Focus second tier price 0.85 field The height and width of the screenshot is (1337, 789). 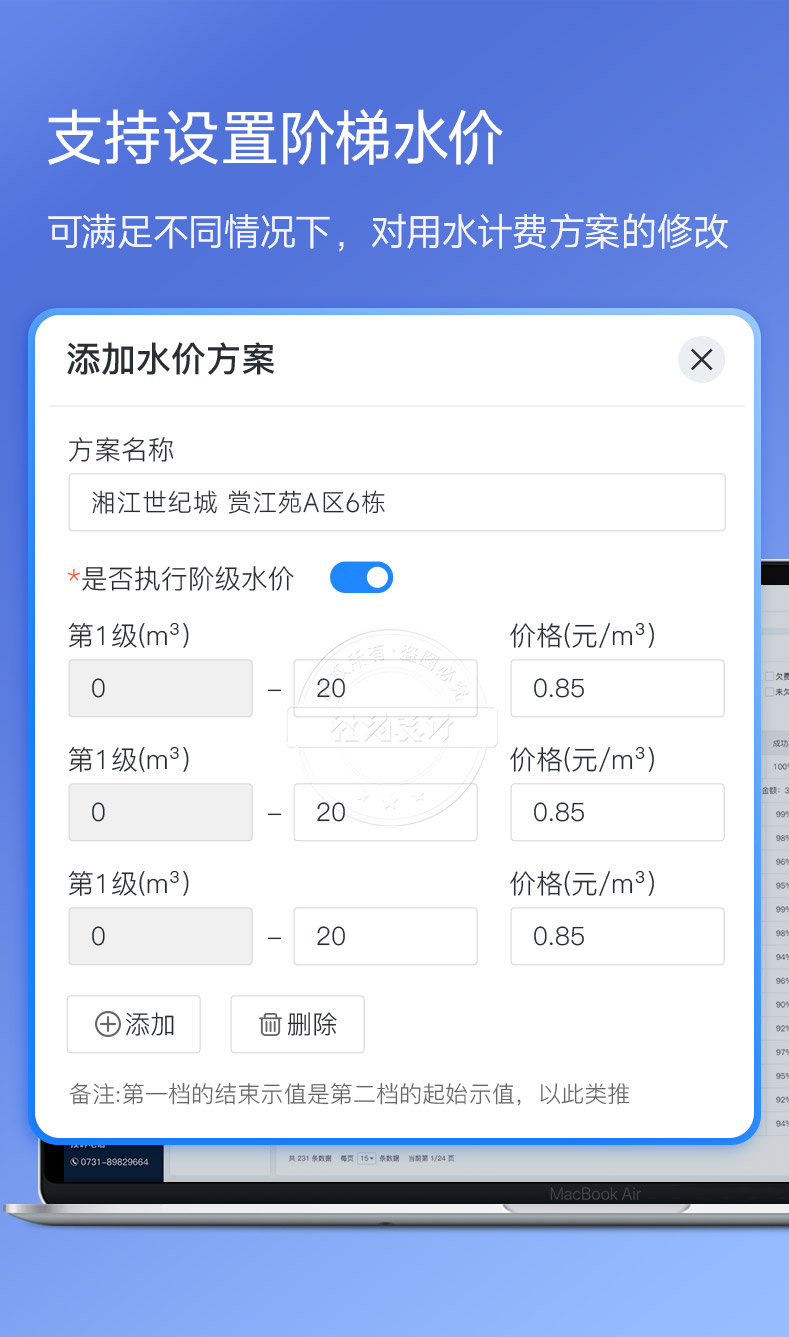click(x=617, y=812)
